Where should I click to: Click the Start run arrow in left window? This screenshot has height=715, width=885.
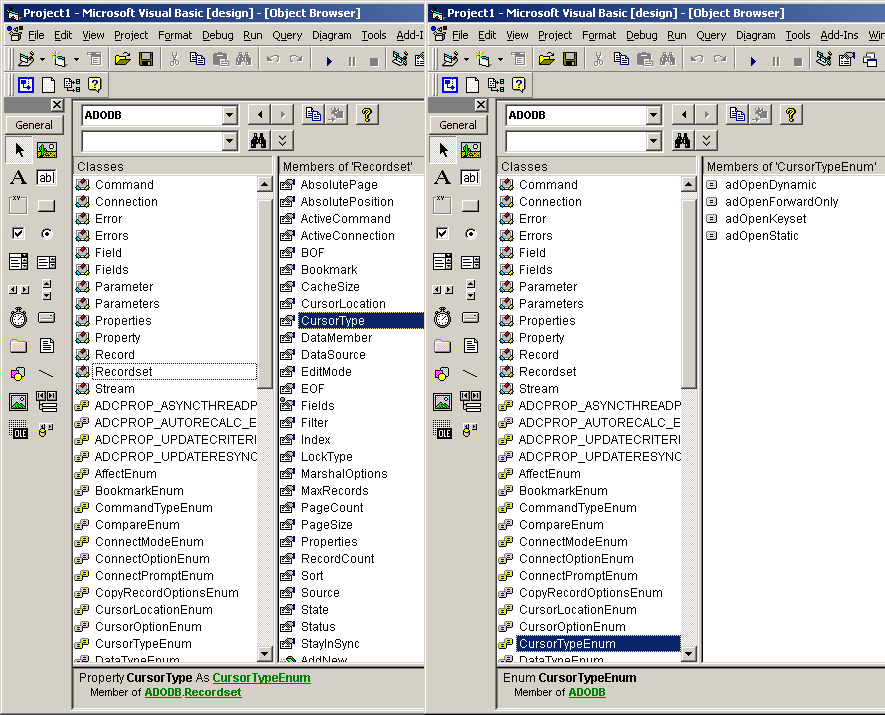pyautogui.click(x=329, y=61)
